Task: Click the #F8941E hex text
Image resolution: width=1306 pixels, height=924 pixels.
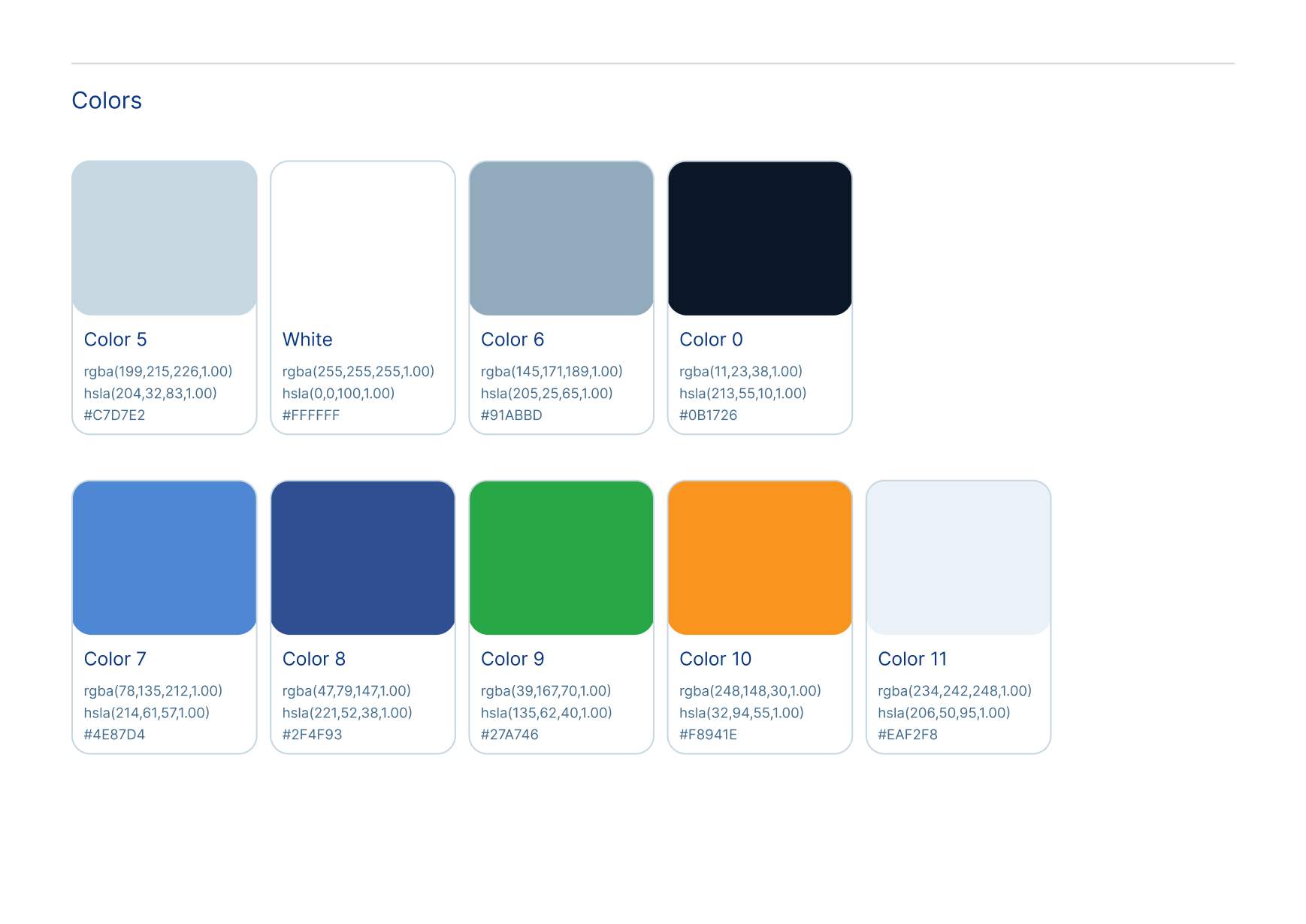Action: click(708, 735)
